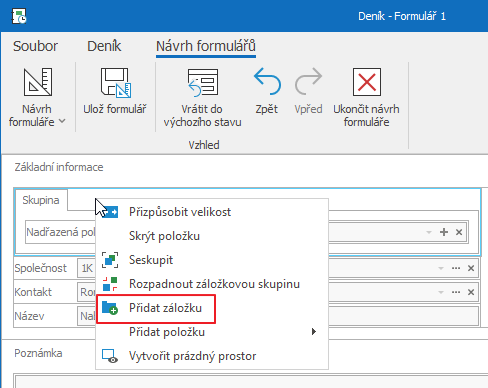Click the app icon in title bar
This screenshot has height=388, width=488.
(x=19, y=16)
